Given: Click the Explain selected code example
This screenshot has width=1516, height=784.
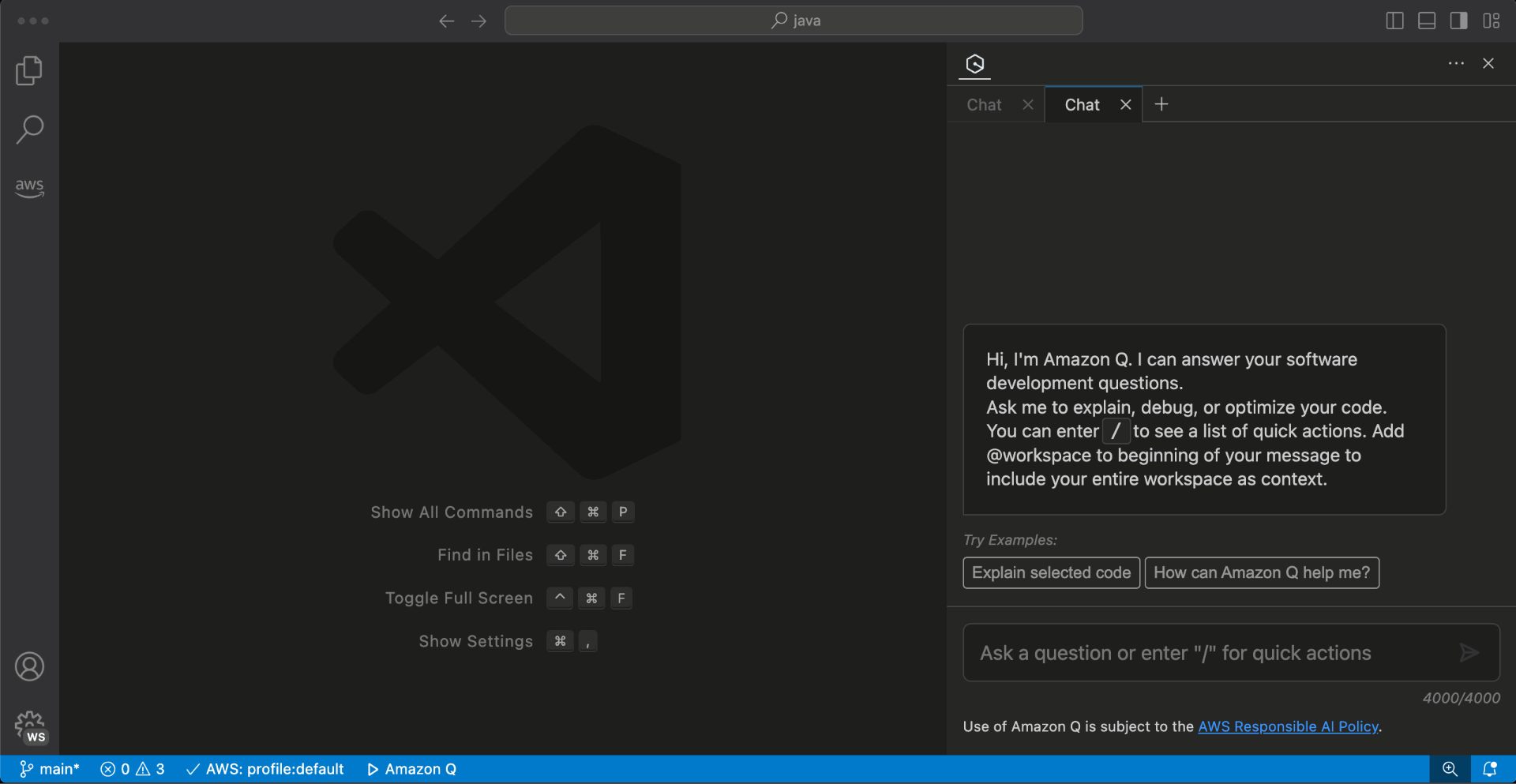Looking at the screenshot, I should pos(1052,573).
